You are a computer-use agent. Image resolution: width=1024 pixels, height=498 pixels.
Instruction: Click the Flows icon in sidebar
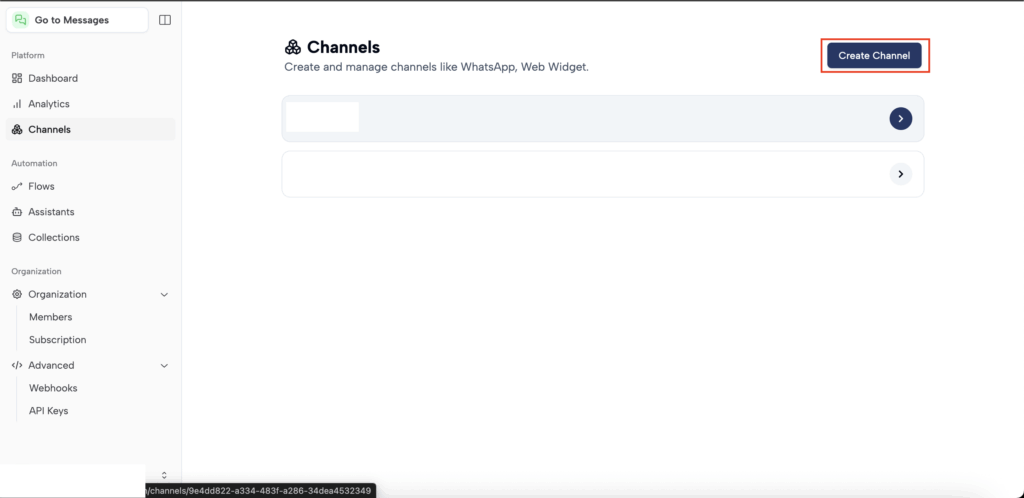(17, 186)
